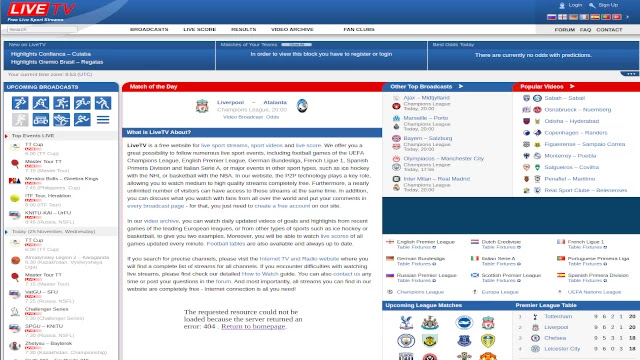Filter broadcasts by the racing car icon
Viewport: 640px width, 360px height.
(x=41, y=120)
